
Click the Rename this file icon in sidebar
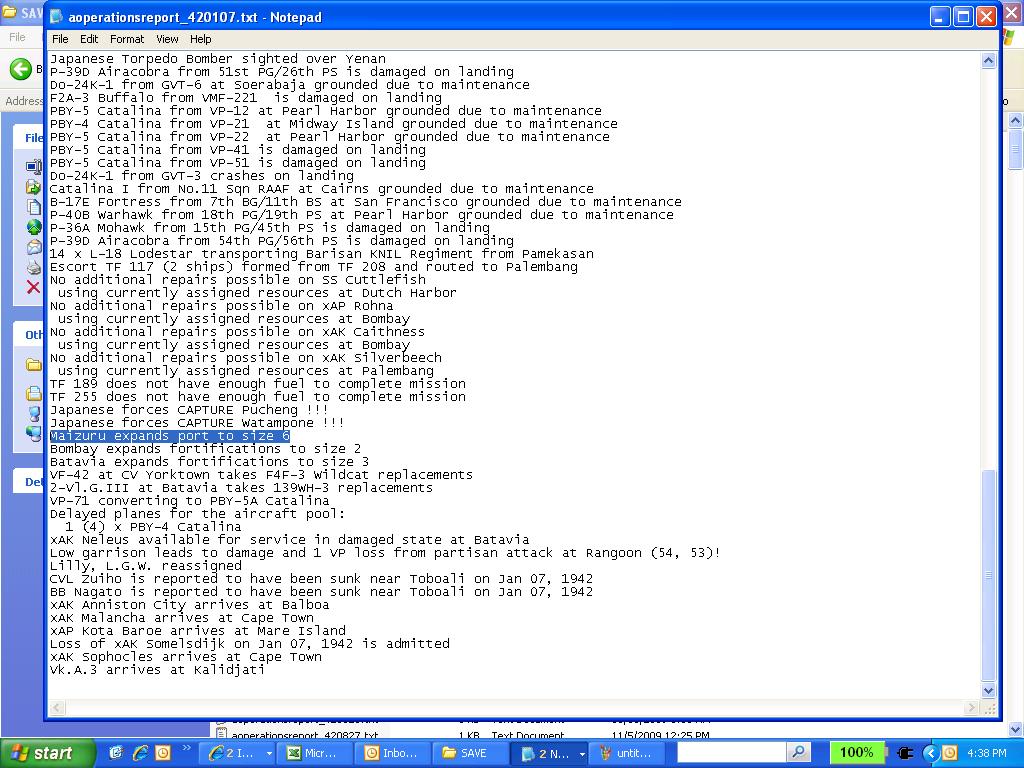click(x=33, y=167)
